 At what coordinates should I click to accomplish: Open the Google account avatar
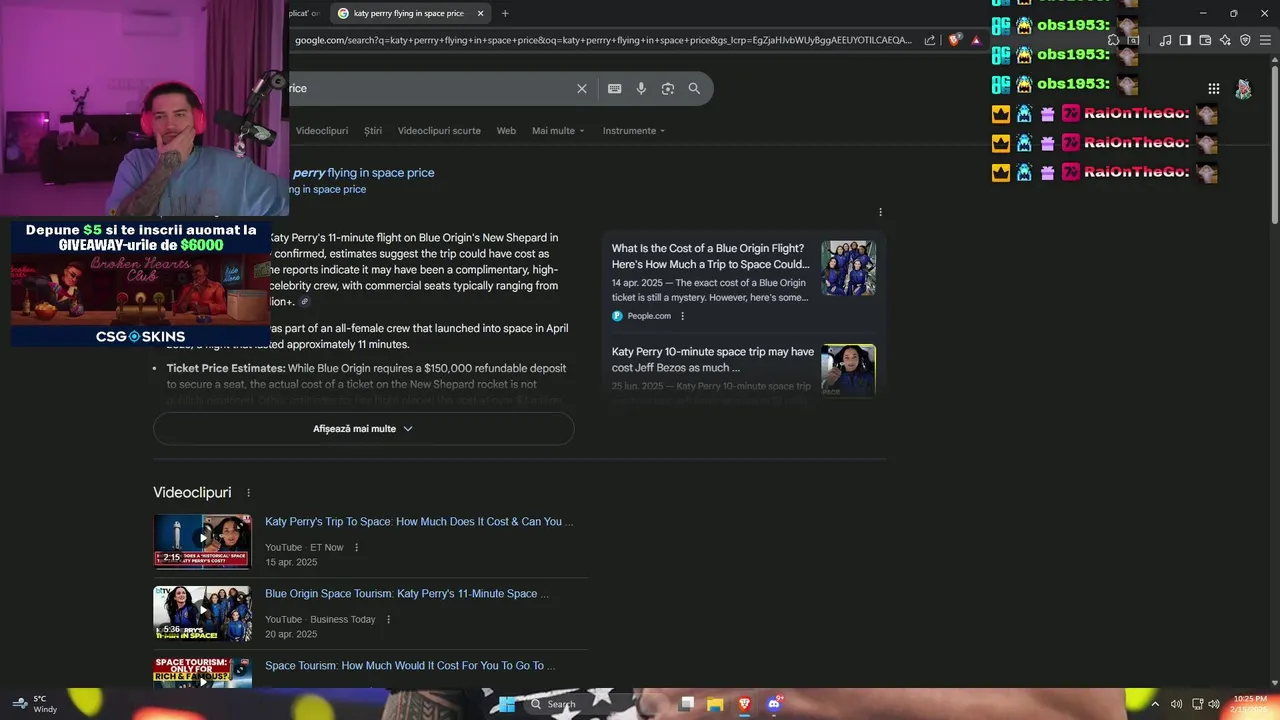1243,88
